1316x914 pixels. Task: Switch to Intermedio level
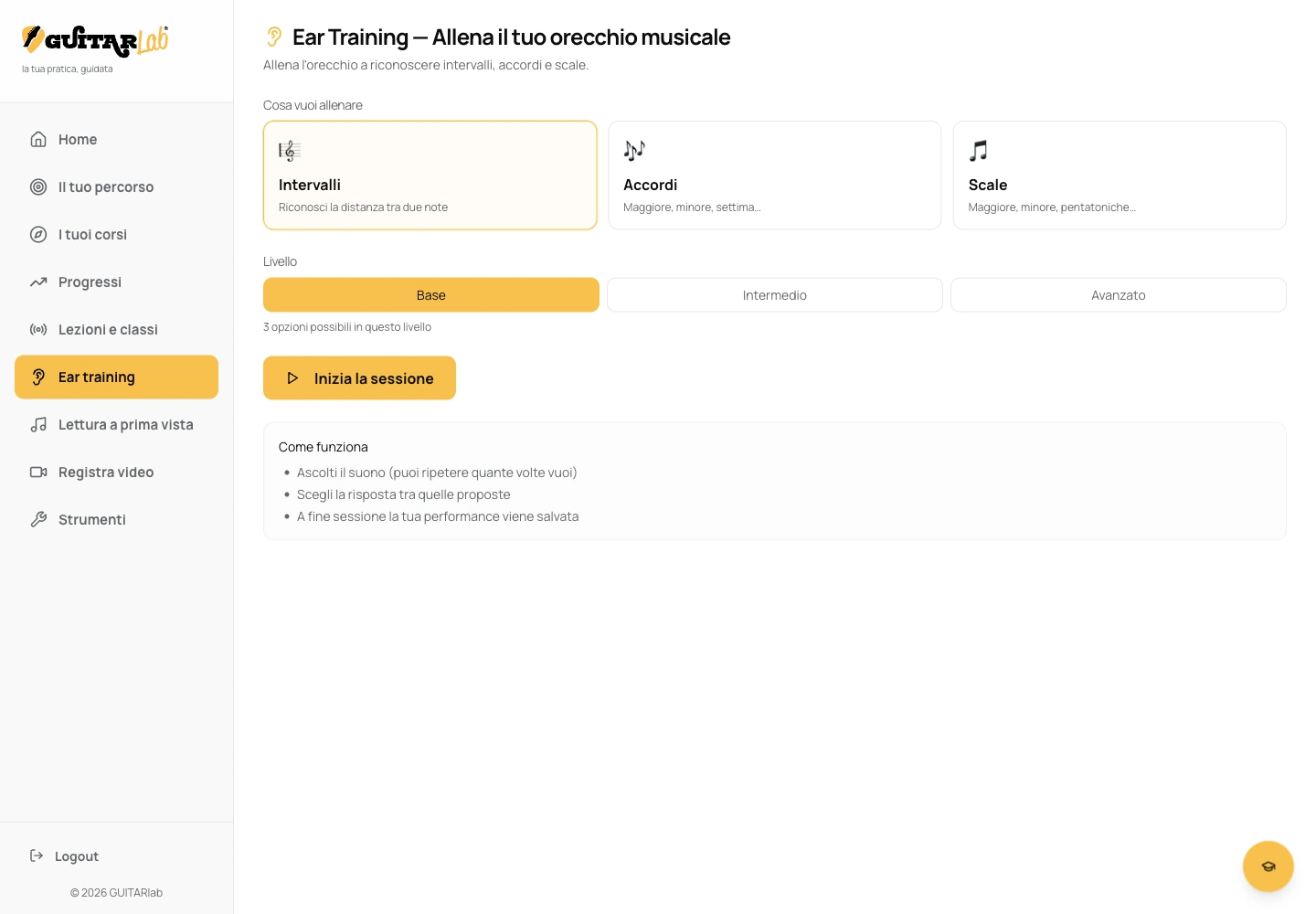point(775,295)
